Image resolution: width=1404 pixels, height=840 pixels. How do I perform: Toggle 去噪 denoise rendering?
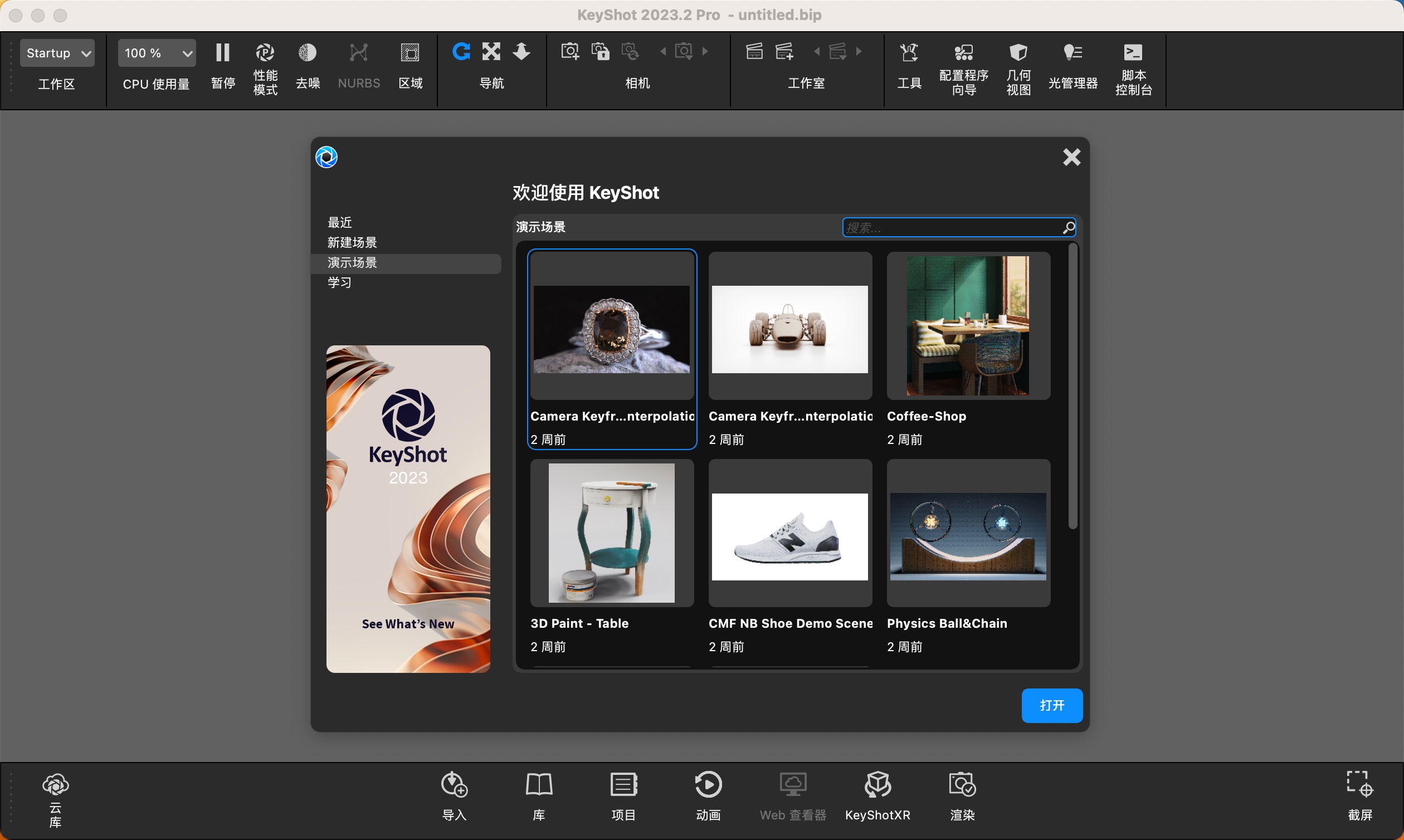tap(308, 51)
